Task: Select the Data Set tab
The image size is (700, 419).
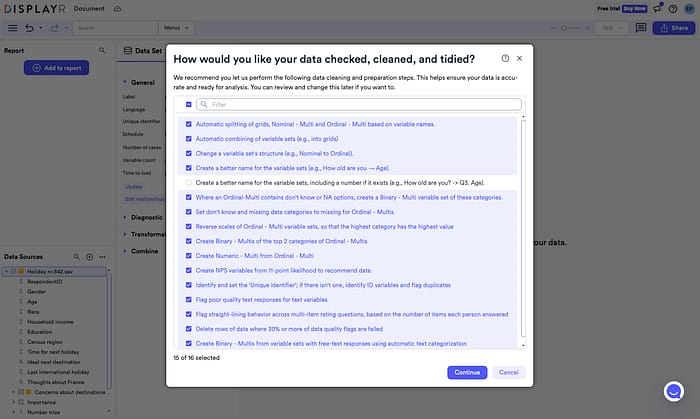Action: point(143,50)
